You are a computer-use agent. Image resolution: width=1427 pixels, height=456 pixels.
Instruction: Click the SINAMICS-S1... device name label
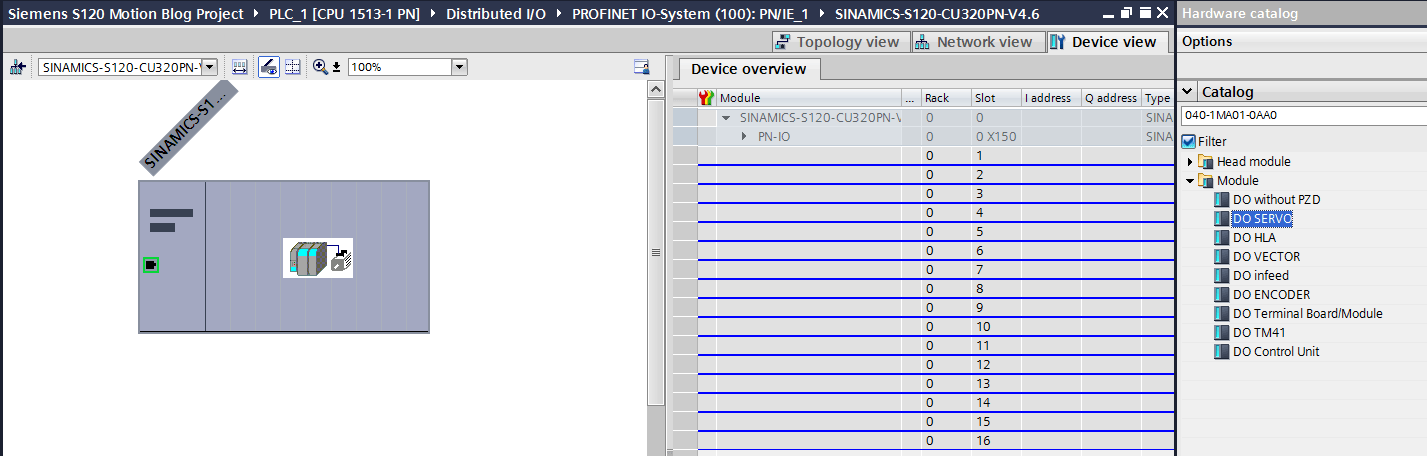(187, 127)
